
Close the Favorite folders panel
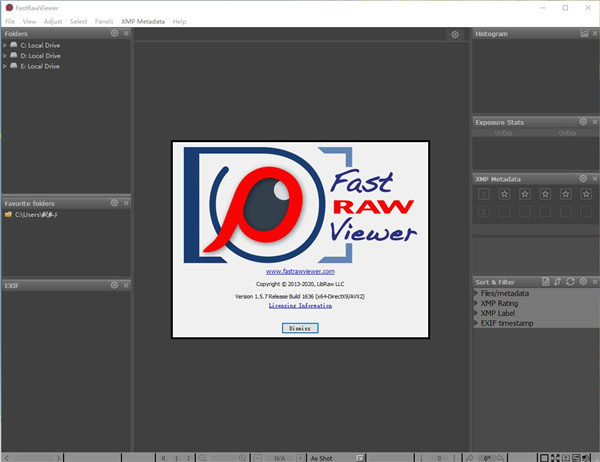pyautogui.click(x=125, y=202)
